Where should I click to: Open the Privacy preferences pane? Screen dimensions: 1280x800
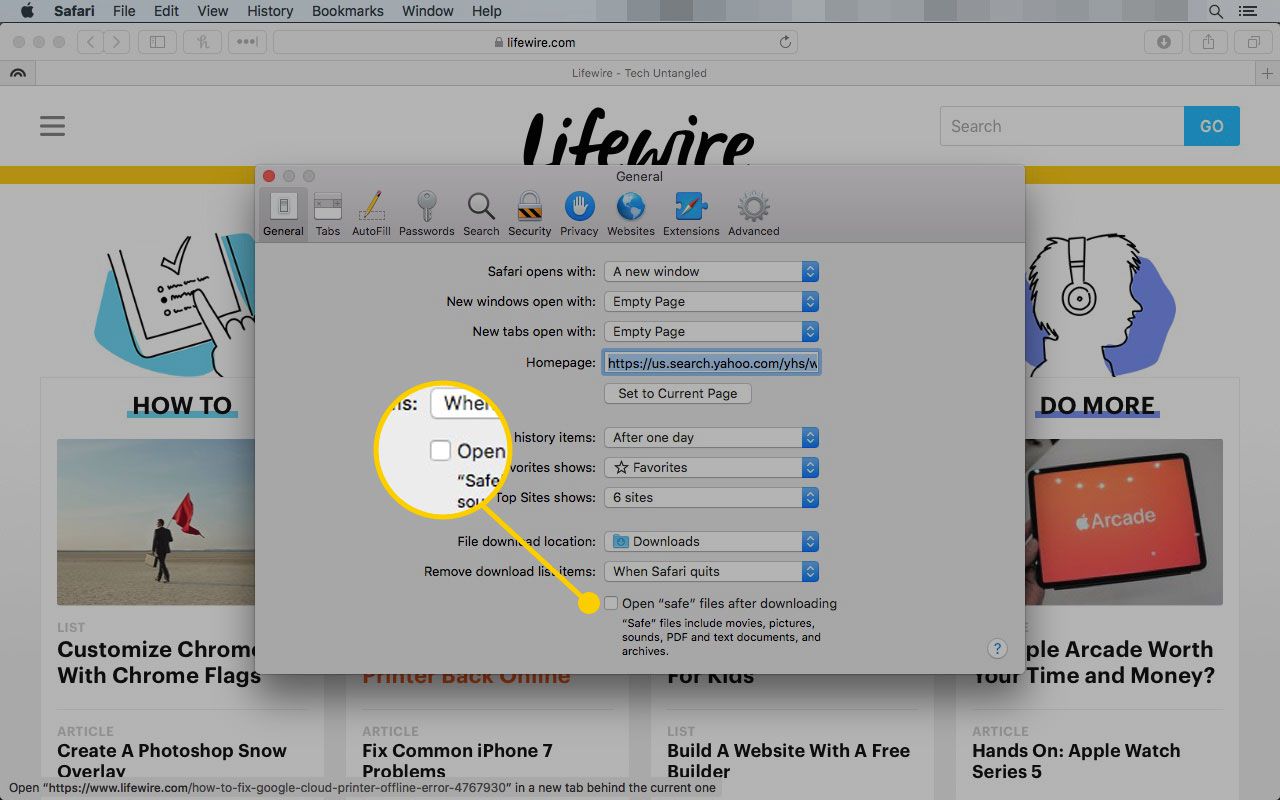tap(579, 214)
